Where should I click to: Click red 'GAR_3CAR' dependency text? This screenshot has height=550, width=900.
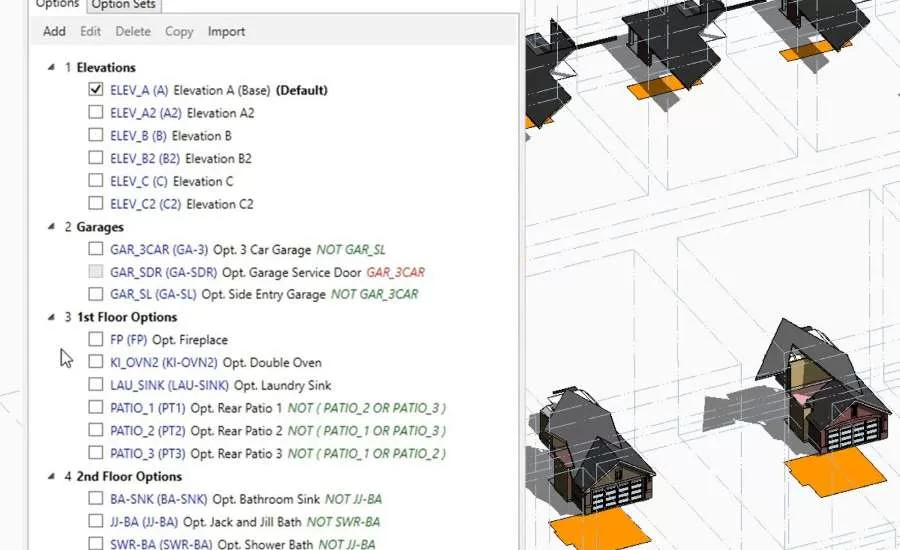396,272
